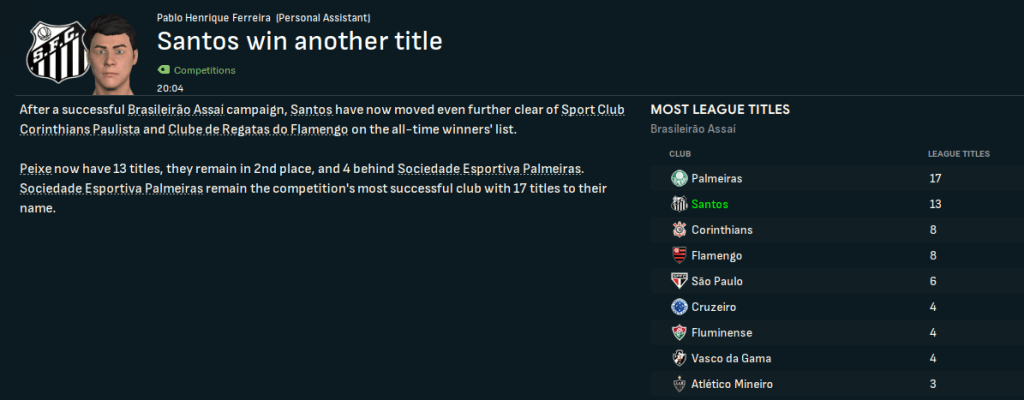Click the Competitions category label
The width and height of the screenshot is (1024, 400).
pyautogui.click(x=204, y=71)
